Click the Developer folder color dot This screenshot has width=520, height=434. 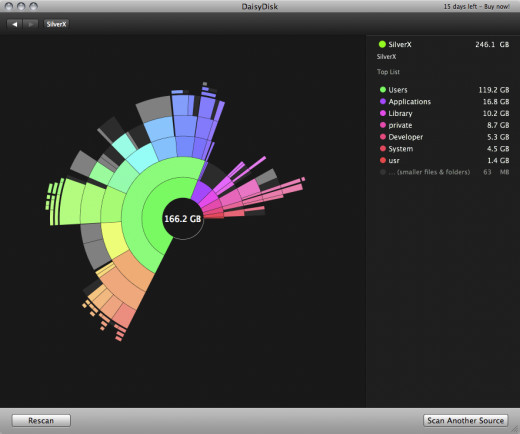coord(383,137)
